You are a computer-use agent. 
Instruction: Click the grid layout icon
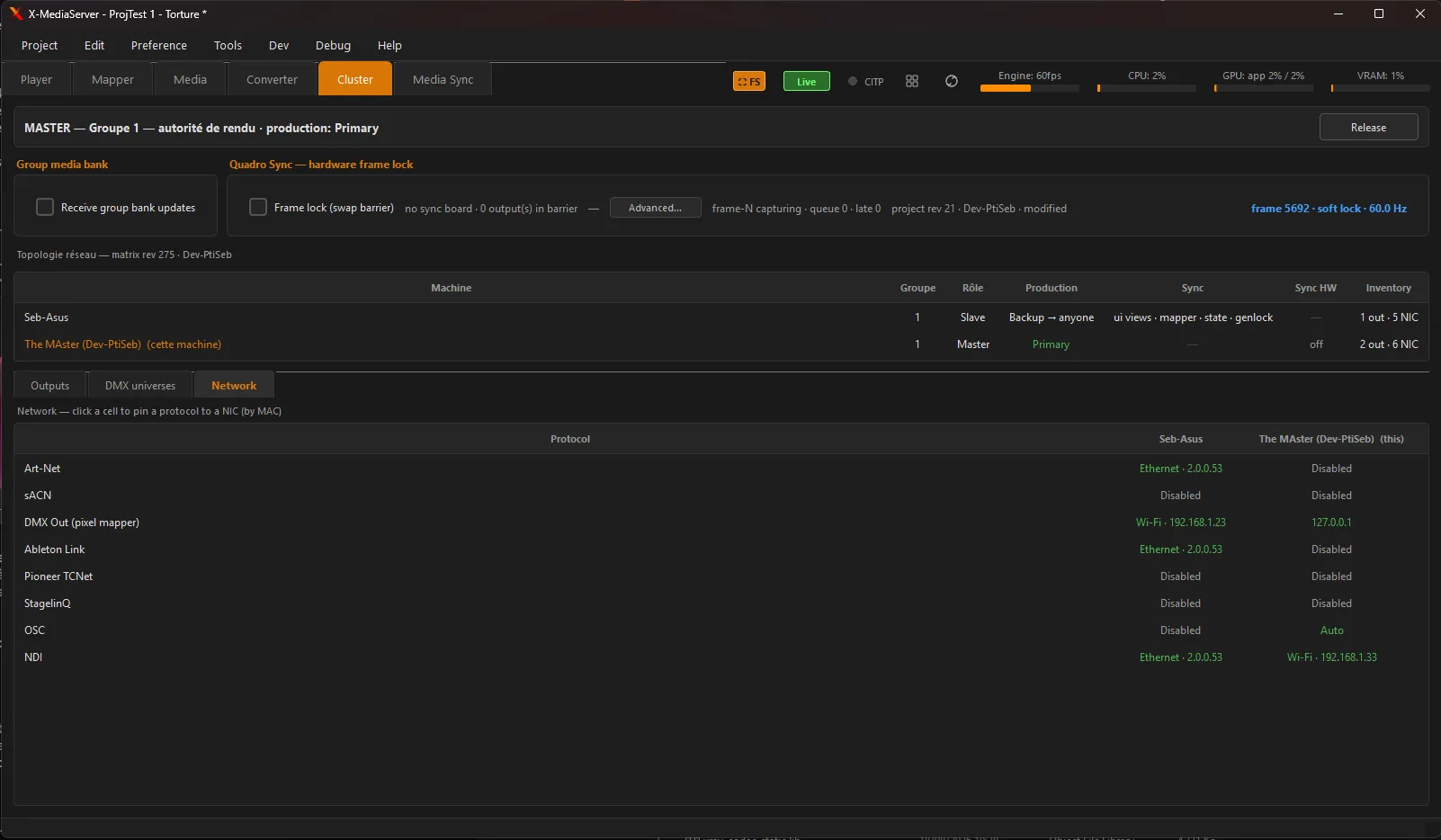(x=912, y=81)
